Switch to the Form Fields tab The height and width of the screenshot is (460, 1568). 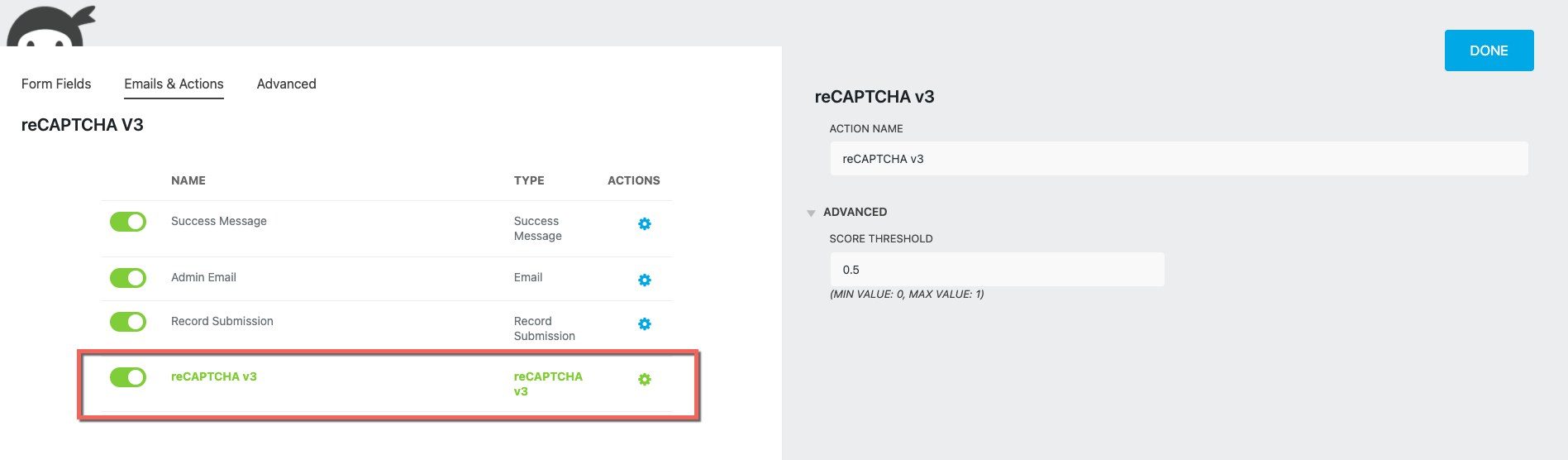[x=56, y=84]
